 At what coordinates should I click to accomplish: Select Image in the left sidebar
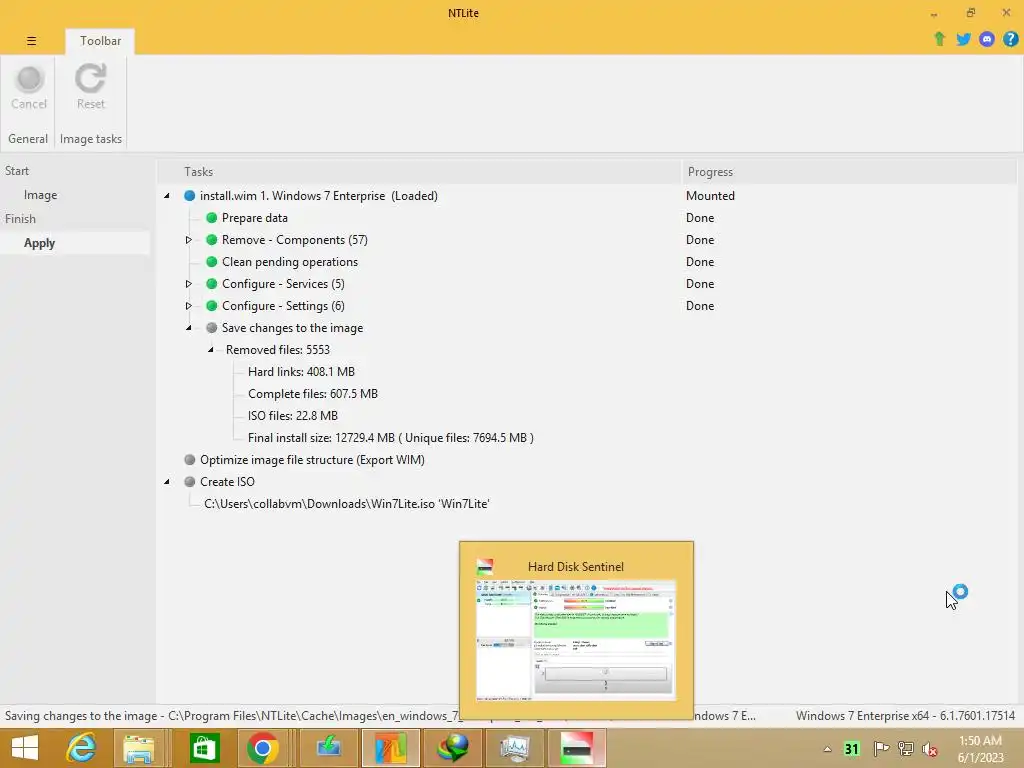[x=40, y=195]
